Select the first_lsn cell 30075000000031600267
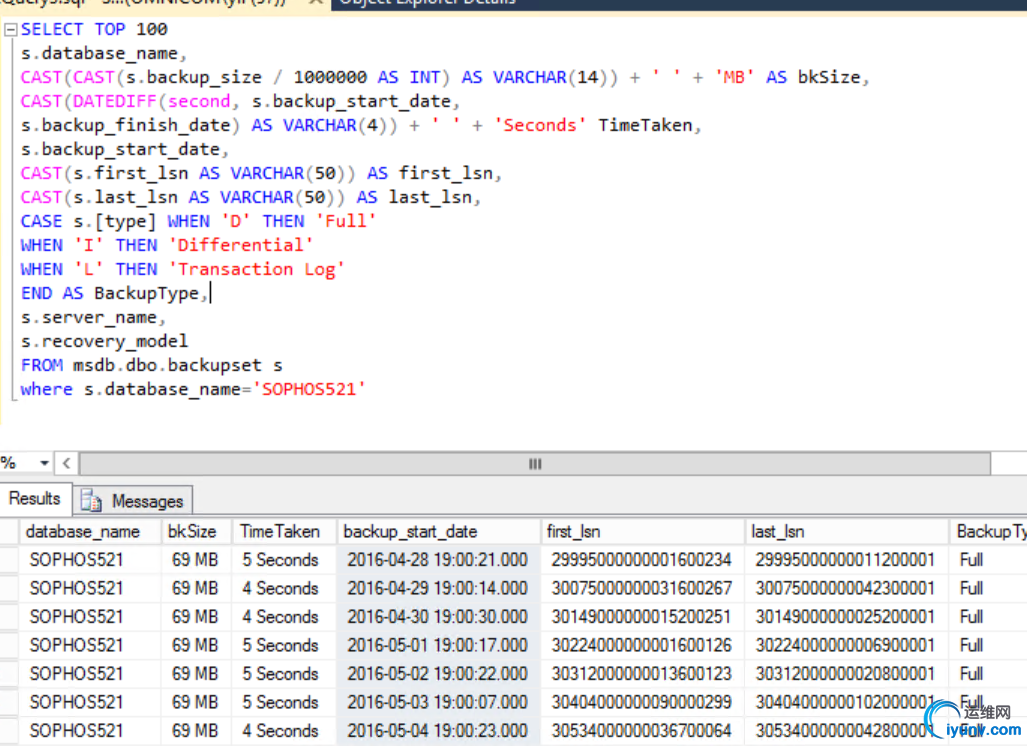The height and width of the screenshot is (746, 1027). [x=640, y=588]
